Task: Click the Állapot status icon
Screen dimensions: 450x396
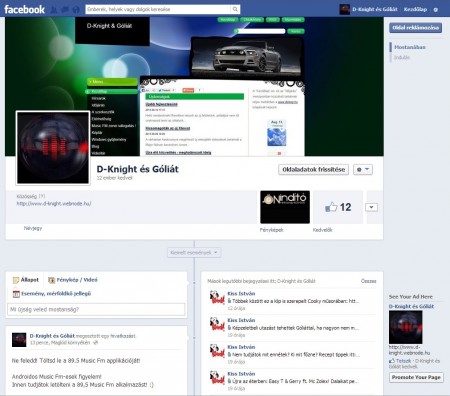Action: coord(16,280)
